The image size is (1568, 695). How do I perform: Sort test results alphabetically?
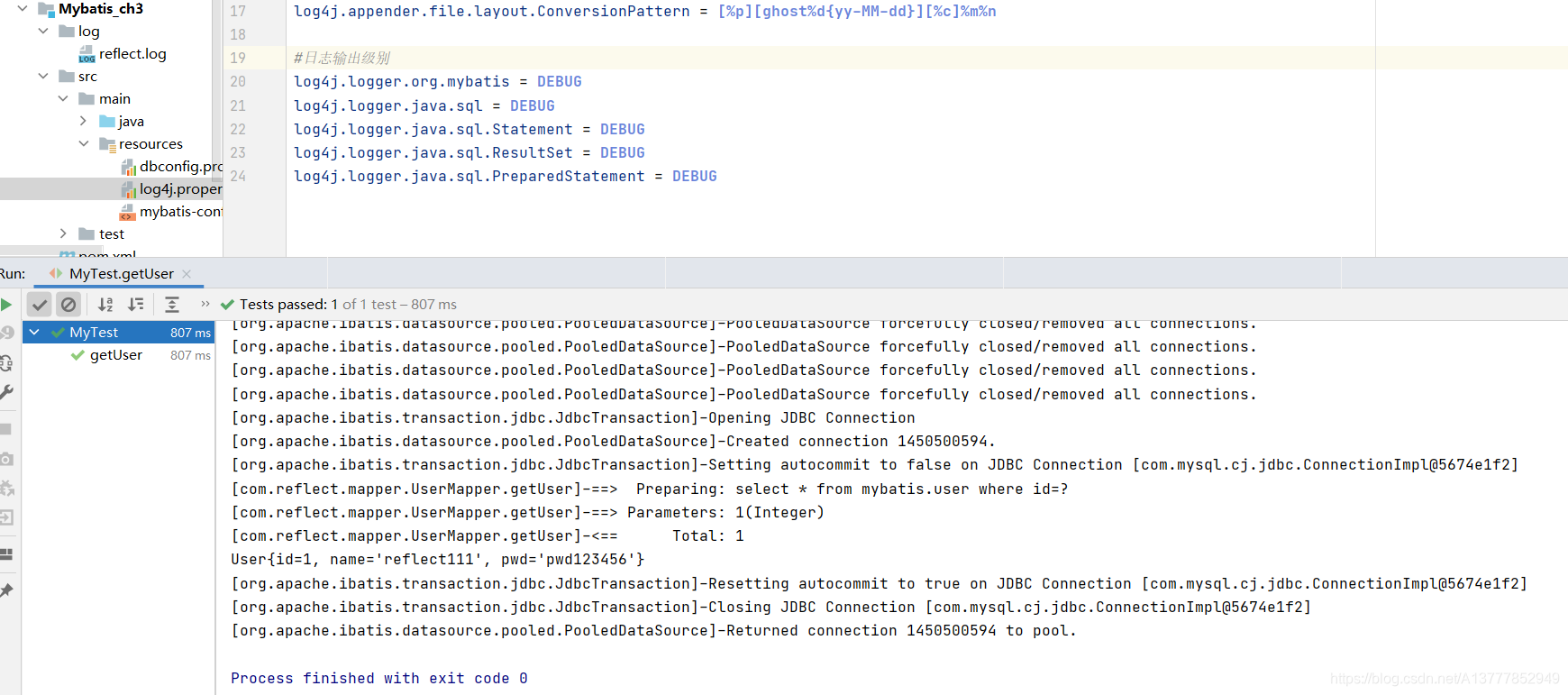tap(105, 305)
